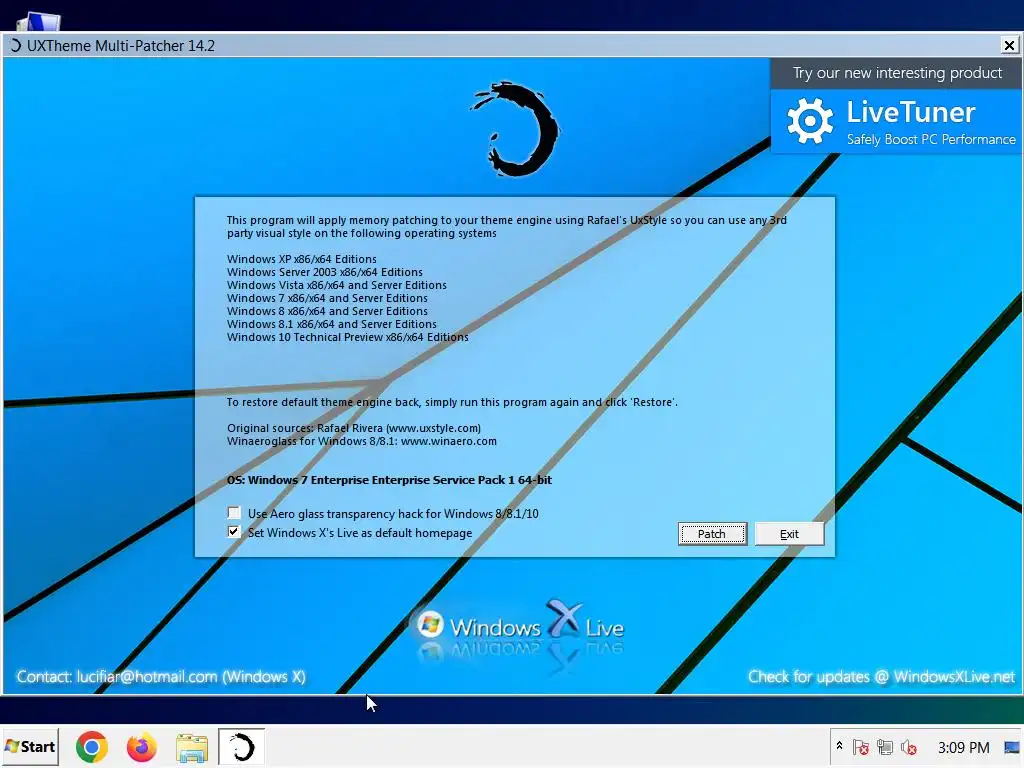
Task: Click 'Windows Server 2003 x86/x64 Editions' line
Action: point(325,272)
